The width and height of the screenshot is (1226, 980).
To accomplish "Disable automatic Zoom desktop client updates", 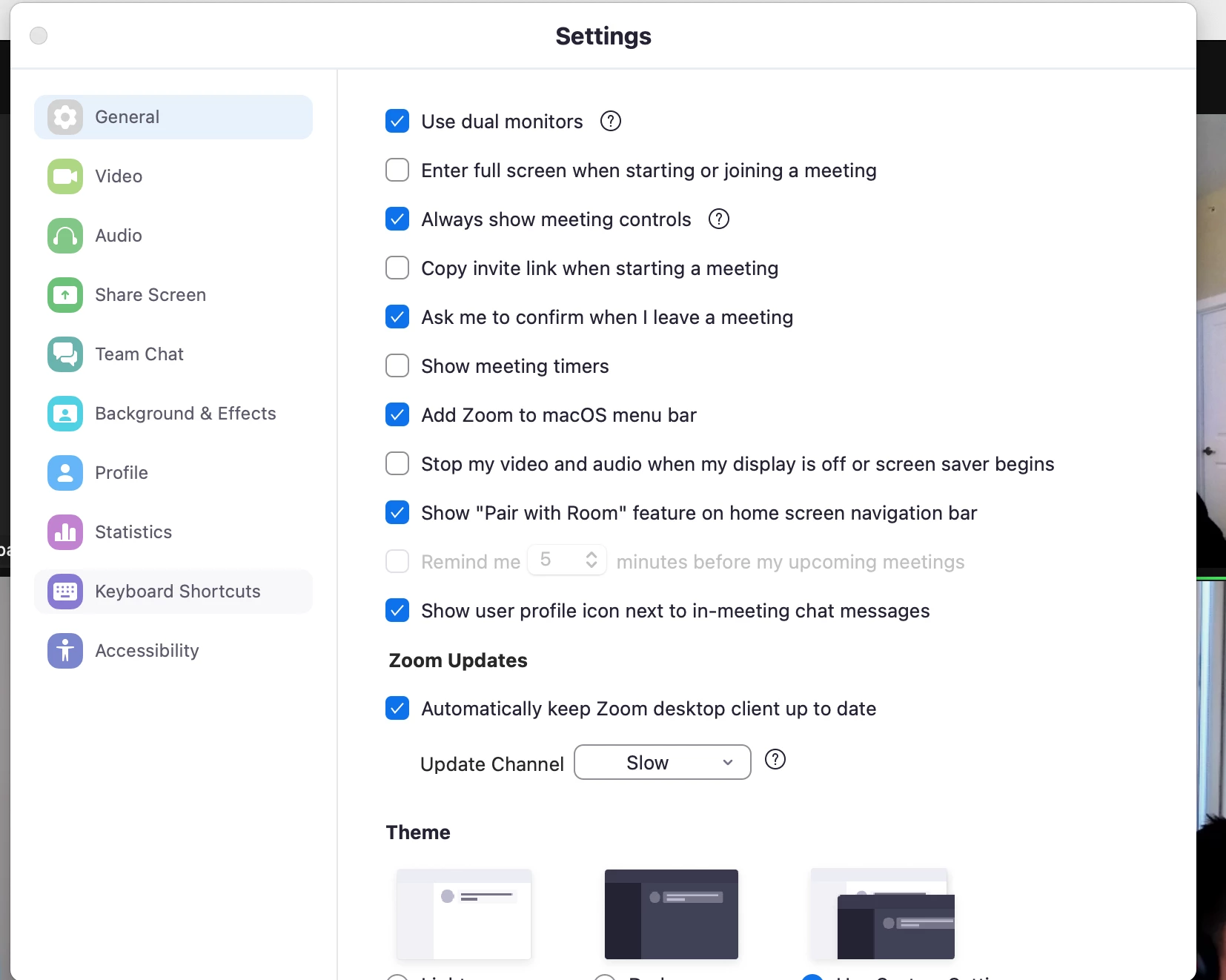I will 397,708.
